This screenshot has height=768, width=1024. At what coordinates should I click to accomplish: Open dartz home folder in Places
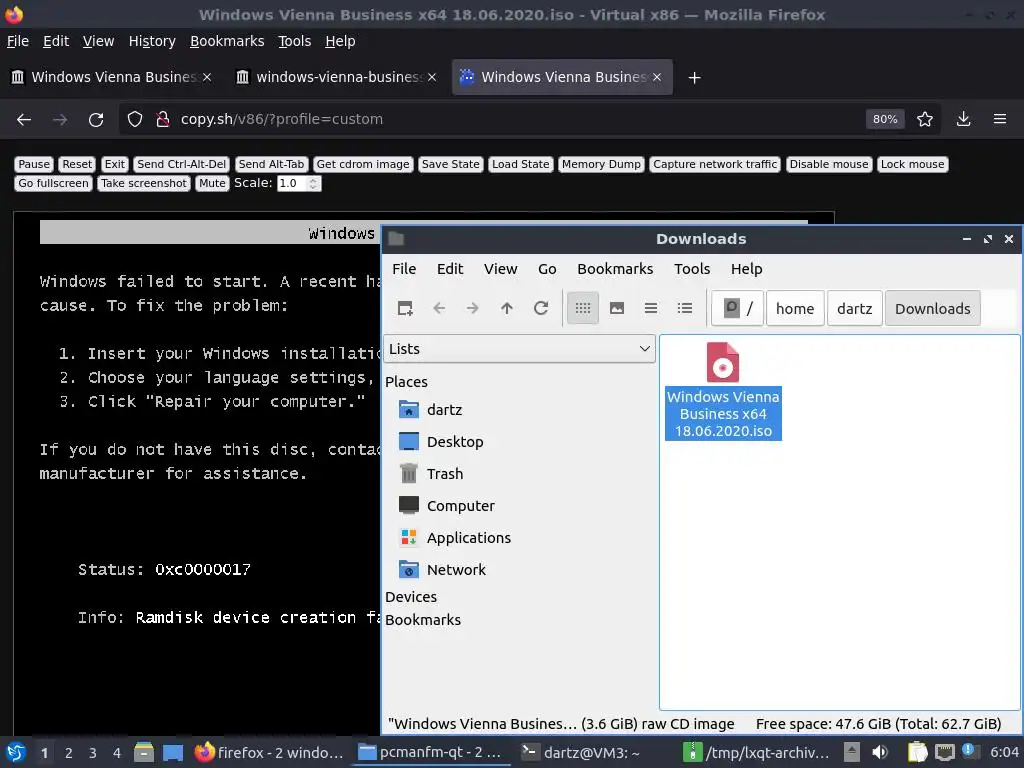tap(431, 410)
